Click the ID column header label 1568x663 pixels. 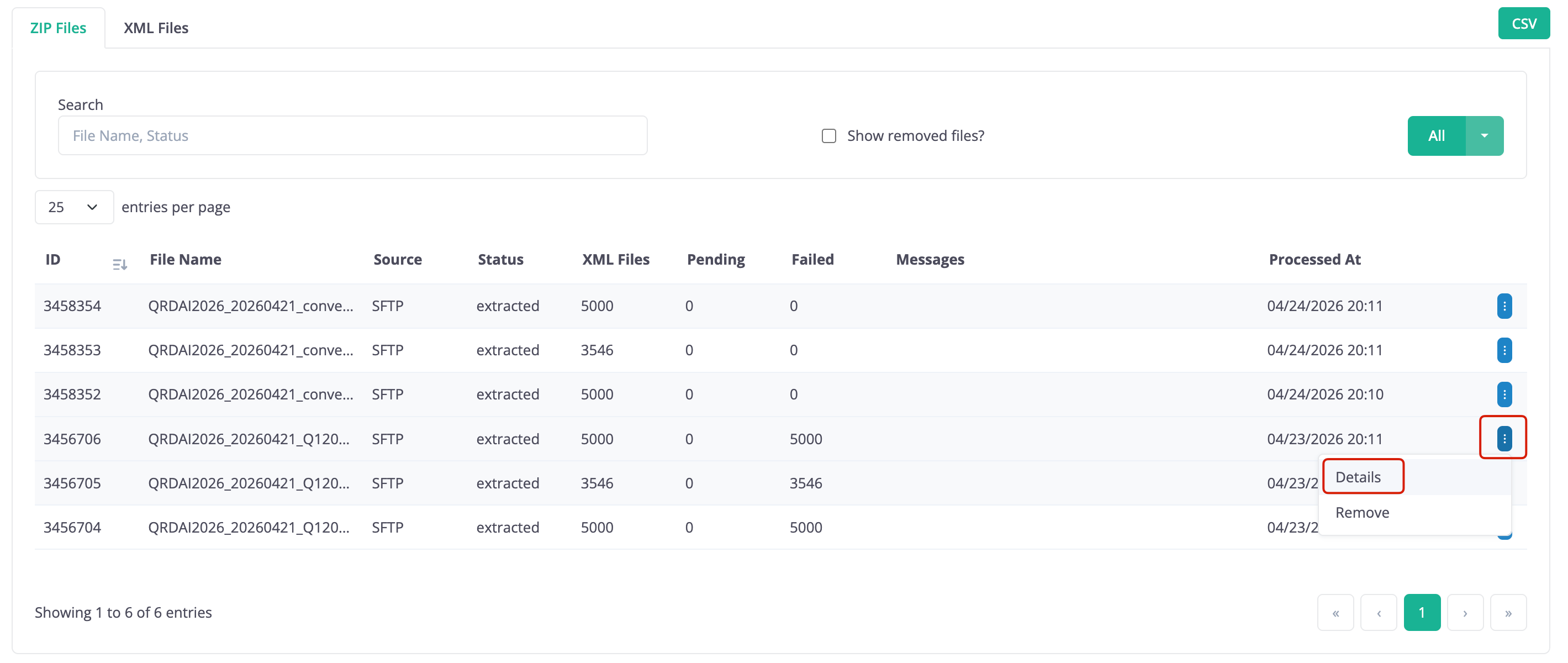pos(53,259)
